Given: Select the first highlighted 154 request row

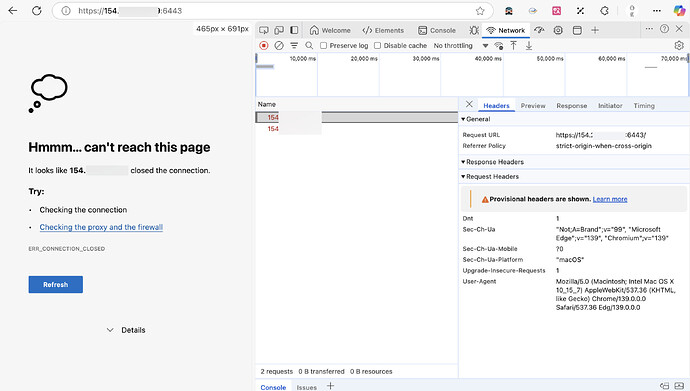Looking at the screenshot, I should click(x=356, y=117).
